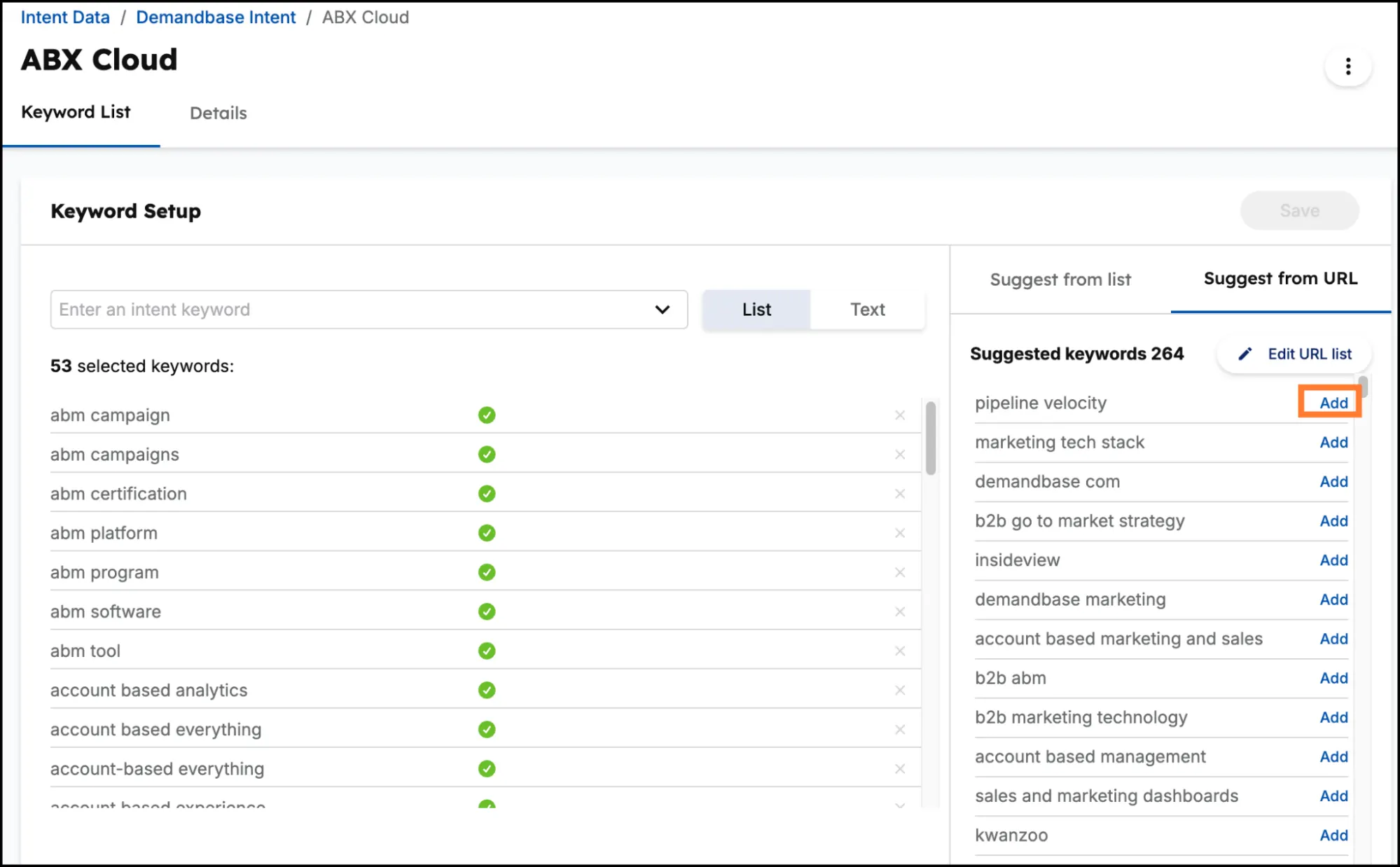The width and height of the screenshot is (1400, 867).
Task: Click green check icon for abm platform
Action: 487,533
